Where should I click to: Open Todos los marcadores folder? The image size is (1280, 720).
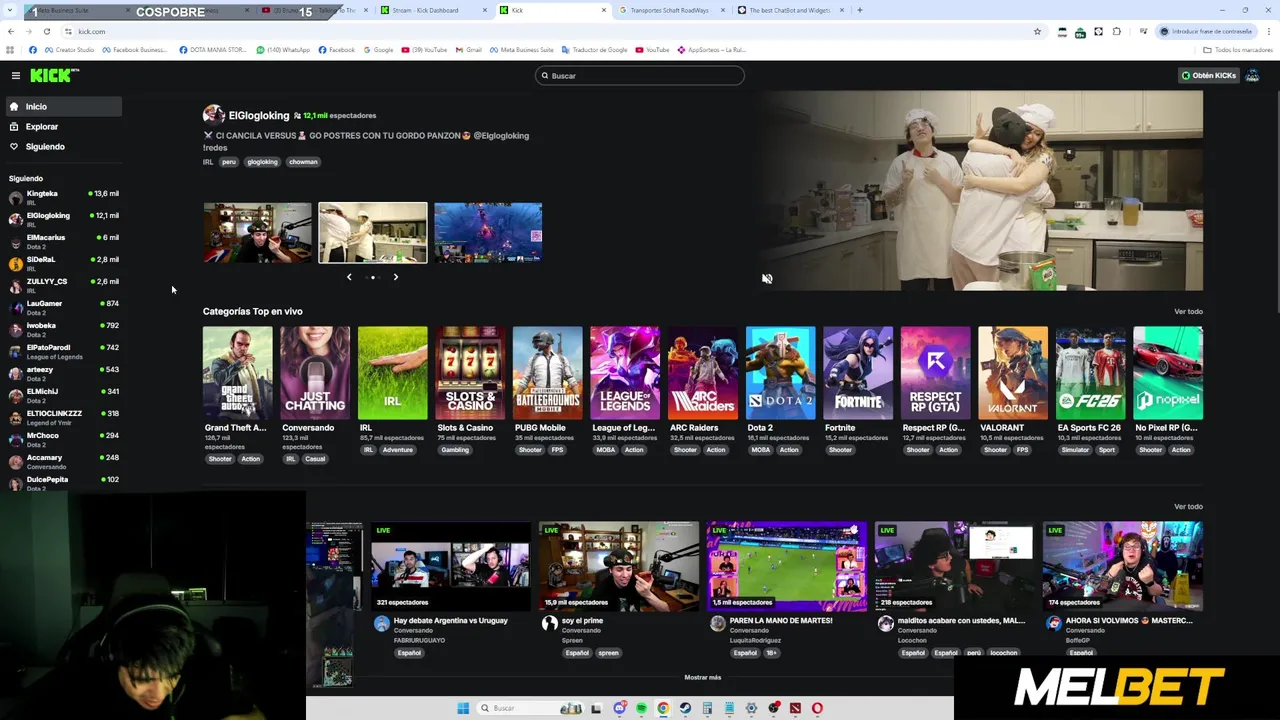pos(1238,50)
